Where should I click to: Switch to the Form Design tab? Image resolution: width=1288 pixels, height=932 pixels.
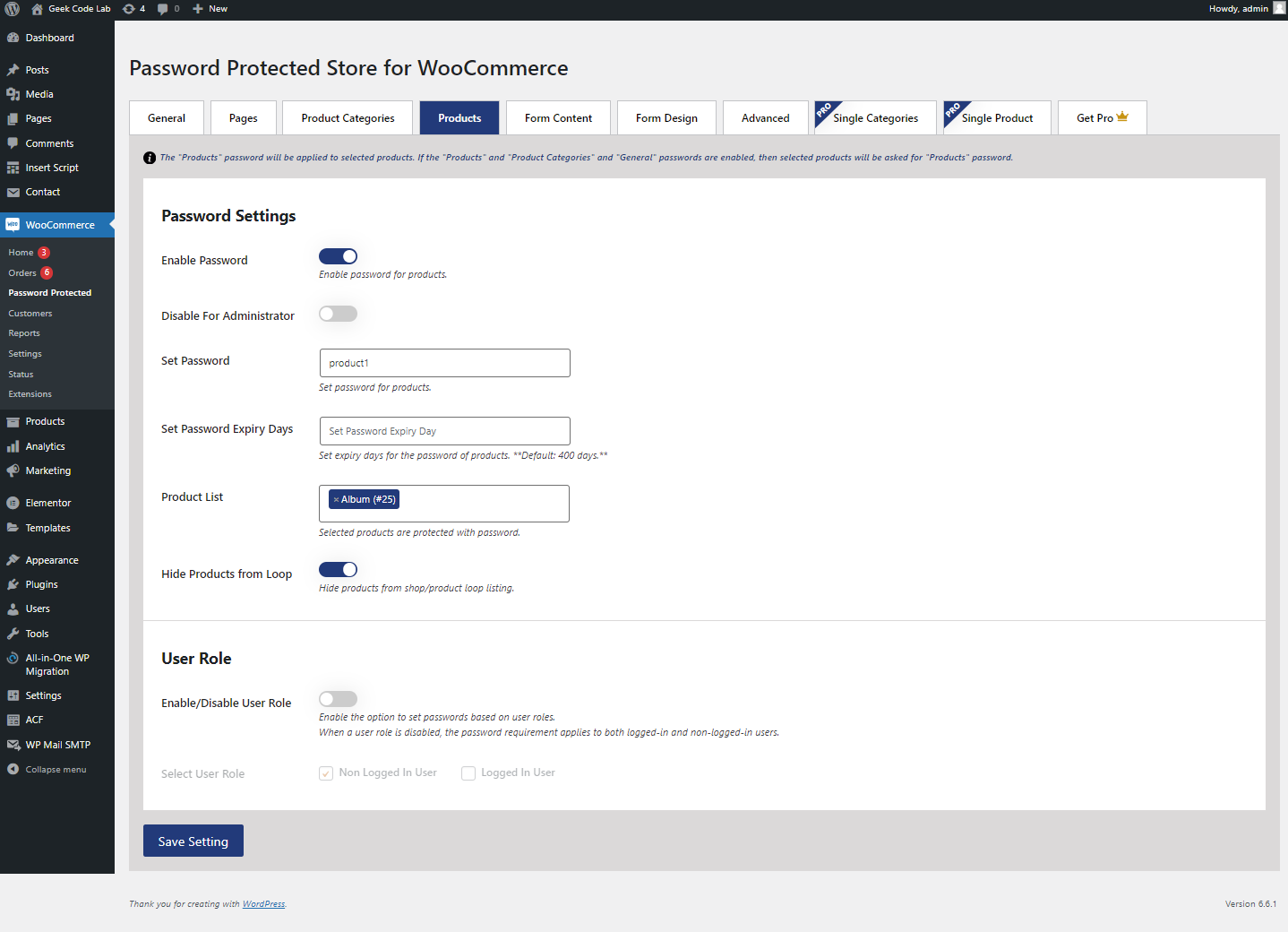[x=666, y=118]
